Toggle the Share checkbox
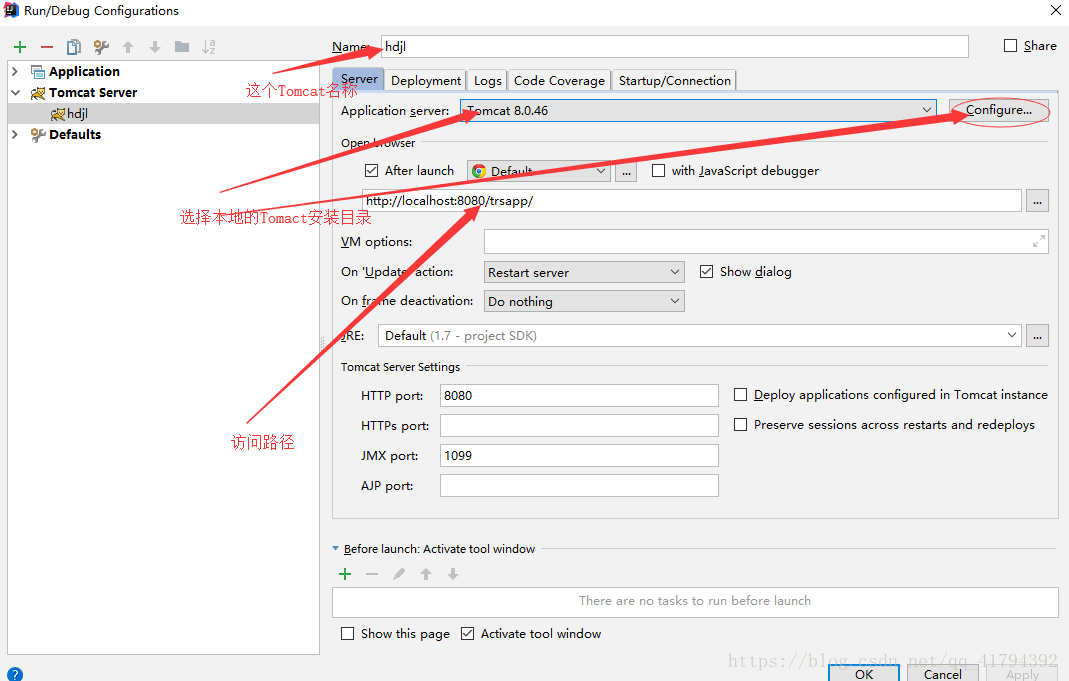This screenshot has height=681, width=1069. tap(1010, 46)
